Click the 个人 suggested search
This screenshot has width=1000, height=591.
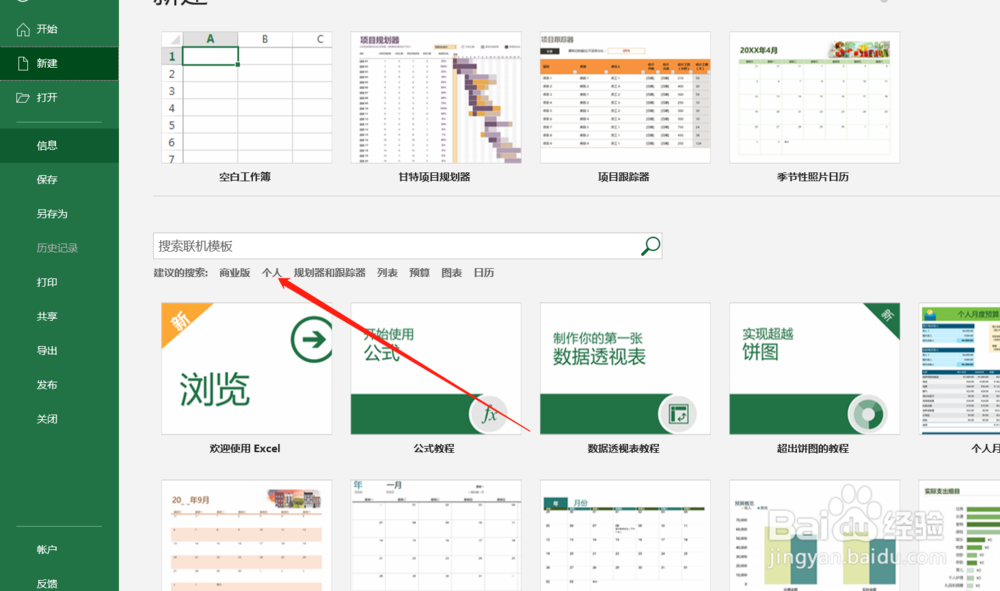[x=271, y=273]
